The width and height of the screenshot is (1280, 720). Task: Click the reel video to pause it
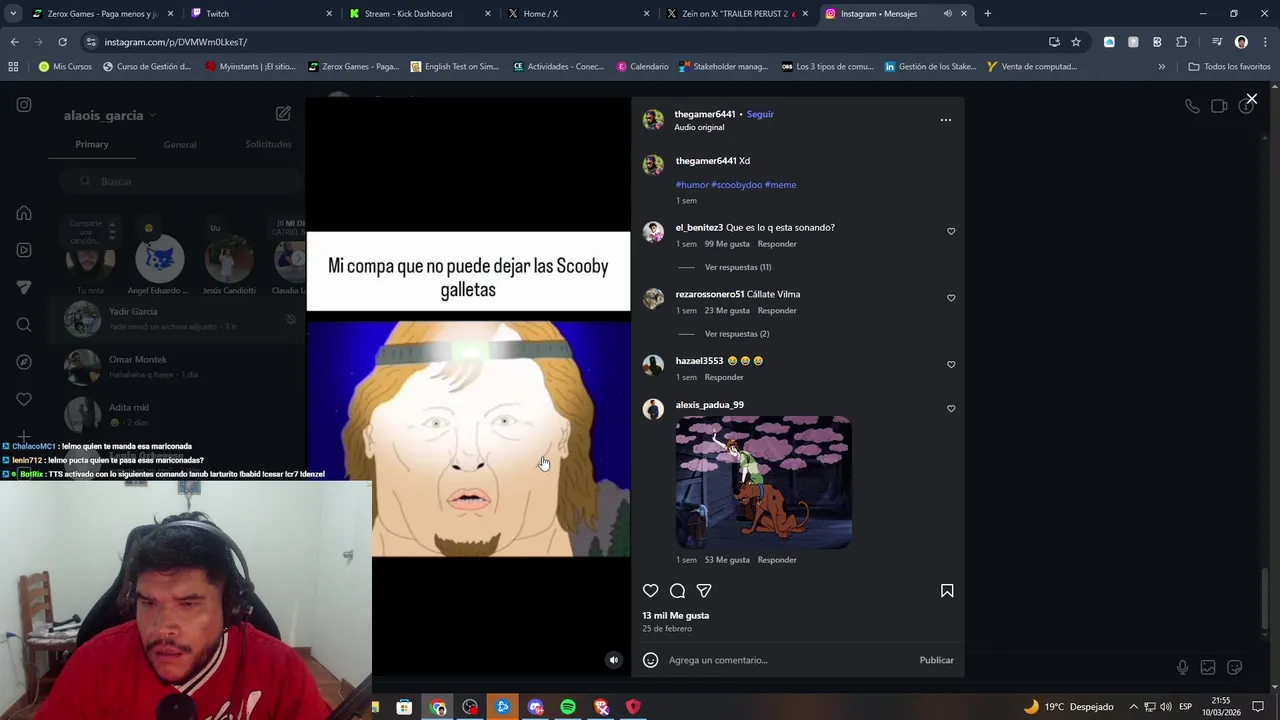coord(468,388)
